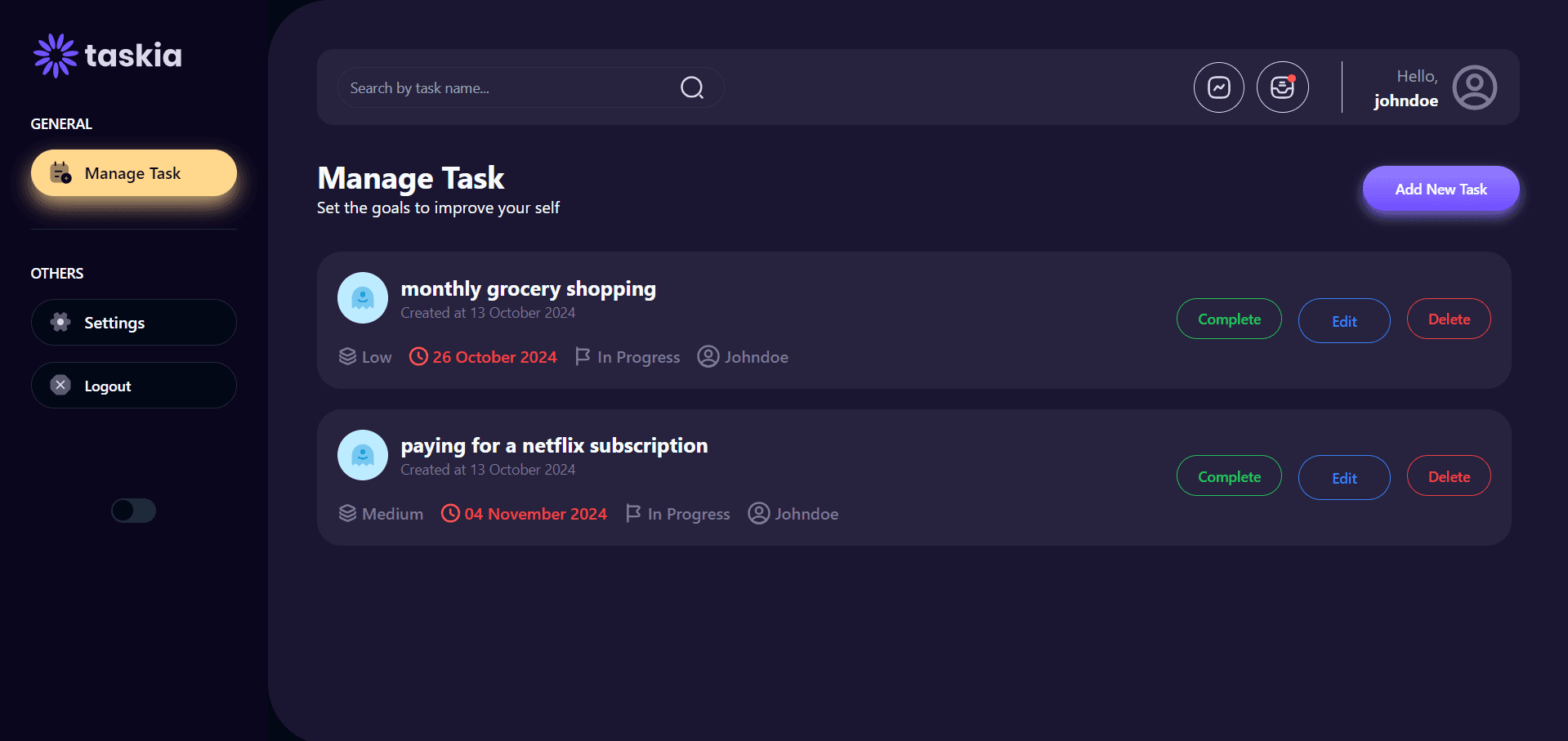This screenshot has height=741, width=1568.
Task: Select the search magnifier icon
Action: (690, 87)
